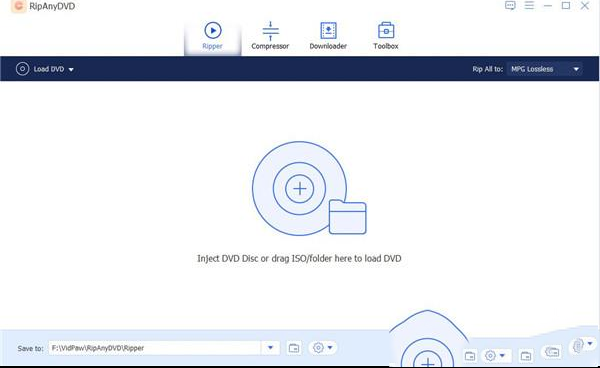Open settings gear dropdown beside Save to path
The image size is (600, 368).
pos(323,348)
